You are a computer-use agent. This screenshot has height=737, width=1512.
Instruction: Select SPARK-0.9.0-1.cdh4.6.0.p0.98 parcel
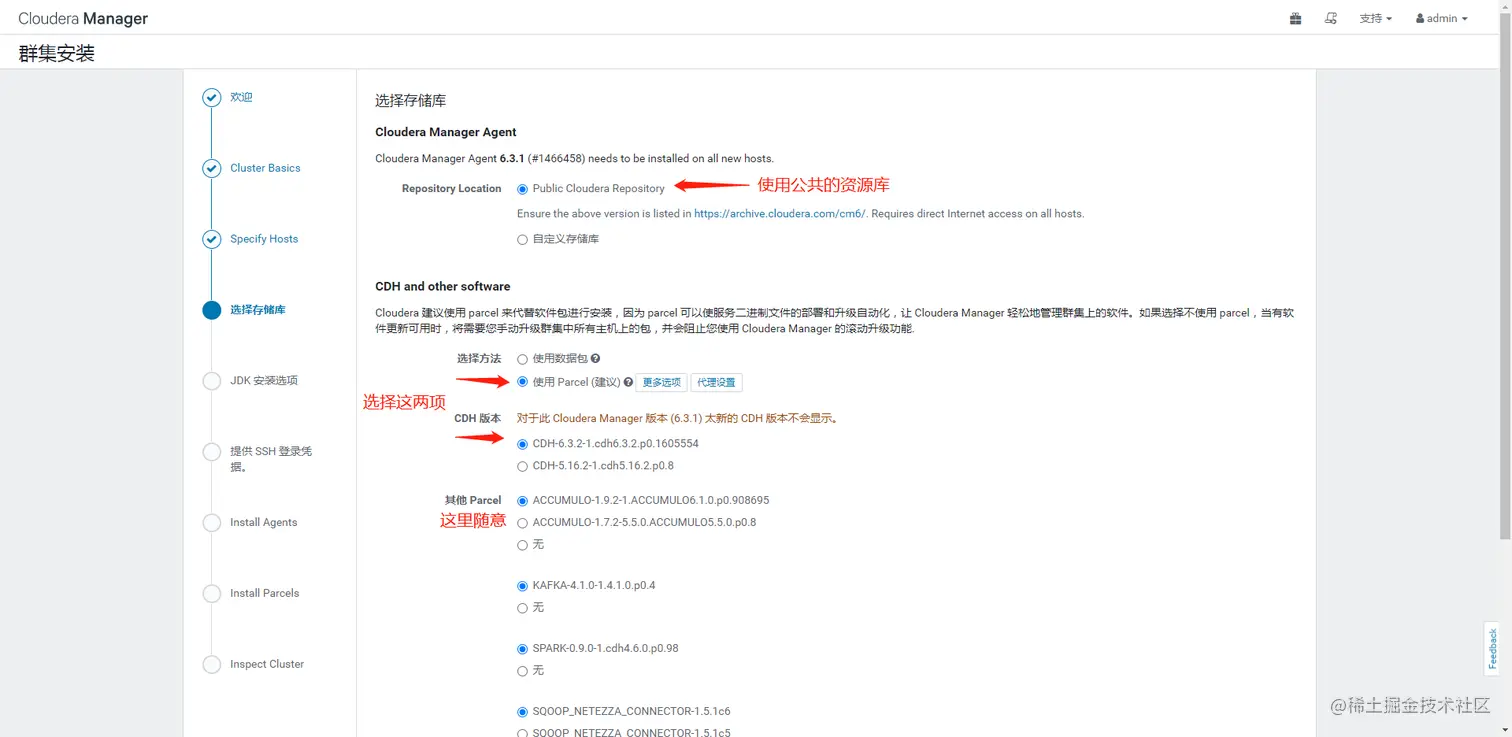coord(522,649)
